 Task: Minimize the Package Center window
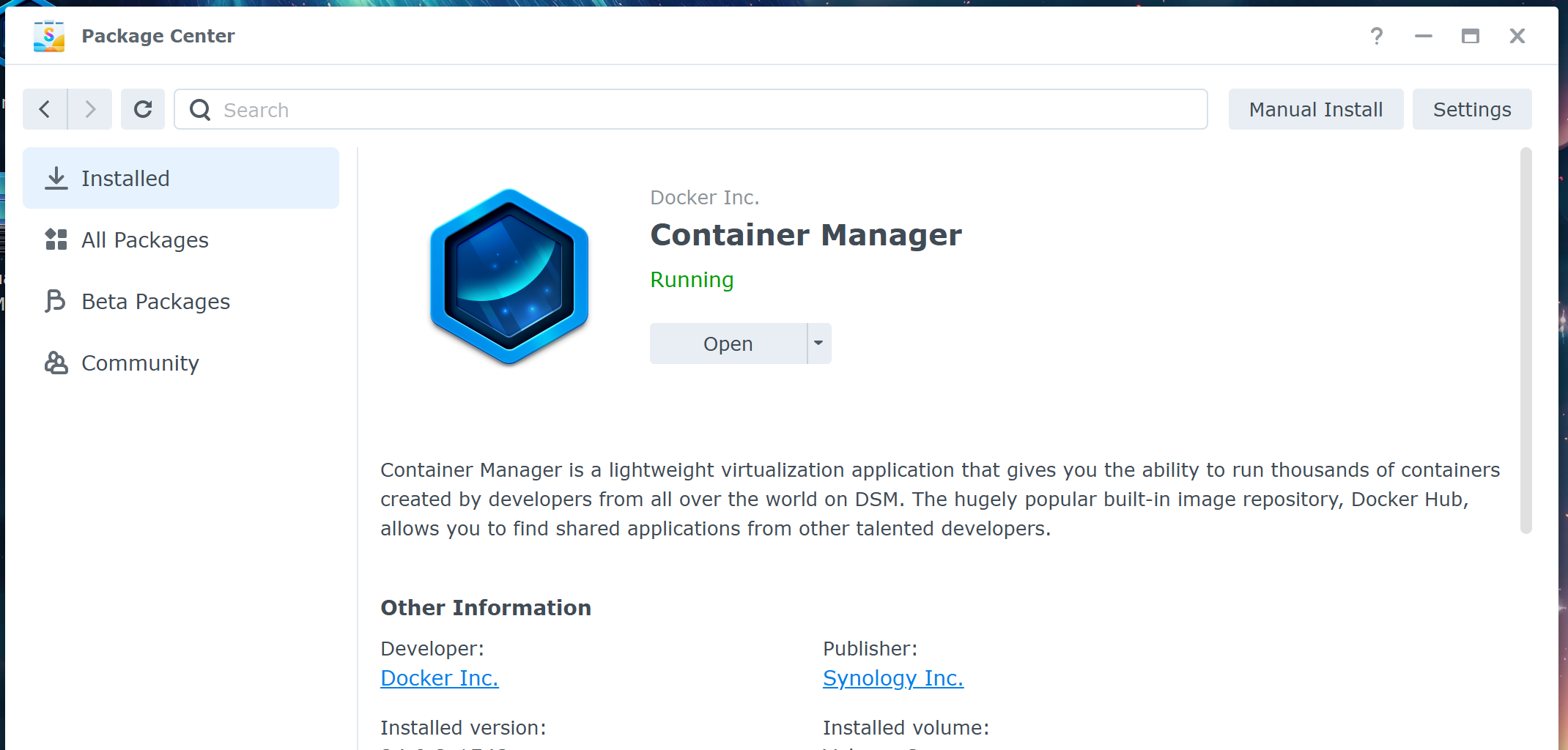point(1424,36)
